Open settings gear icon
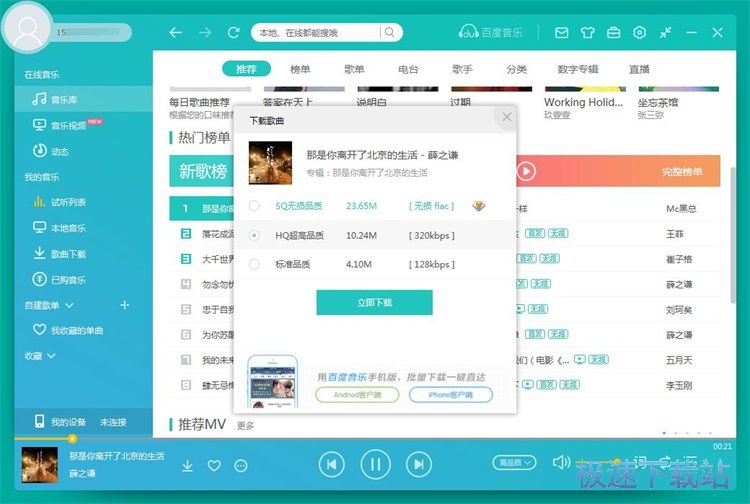The height and width of the screenshot is (504, 750). [640, 33]
